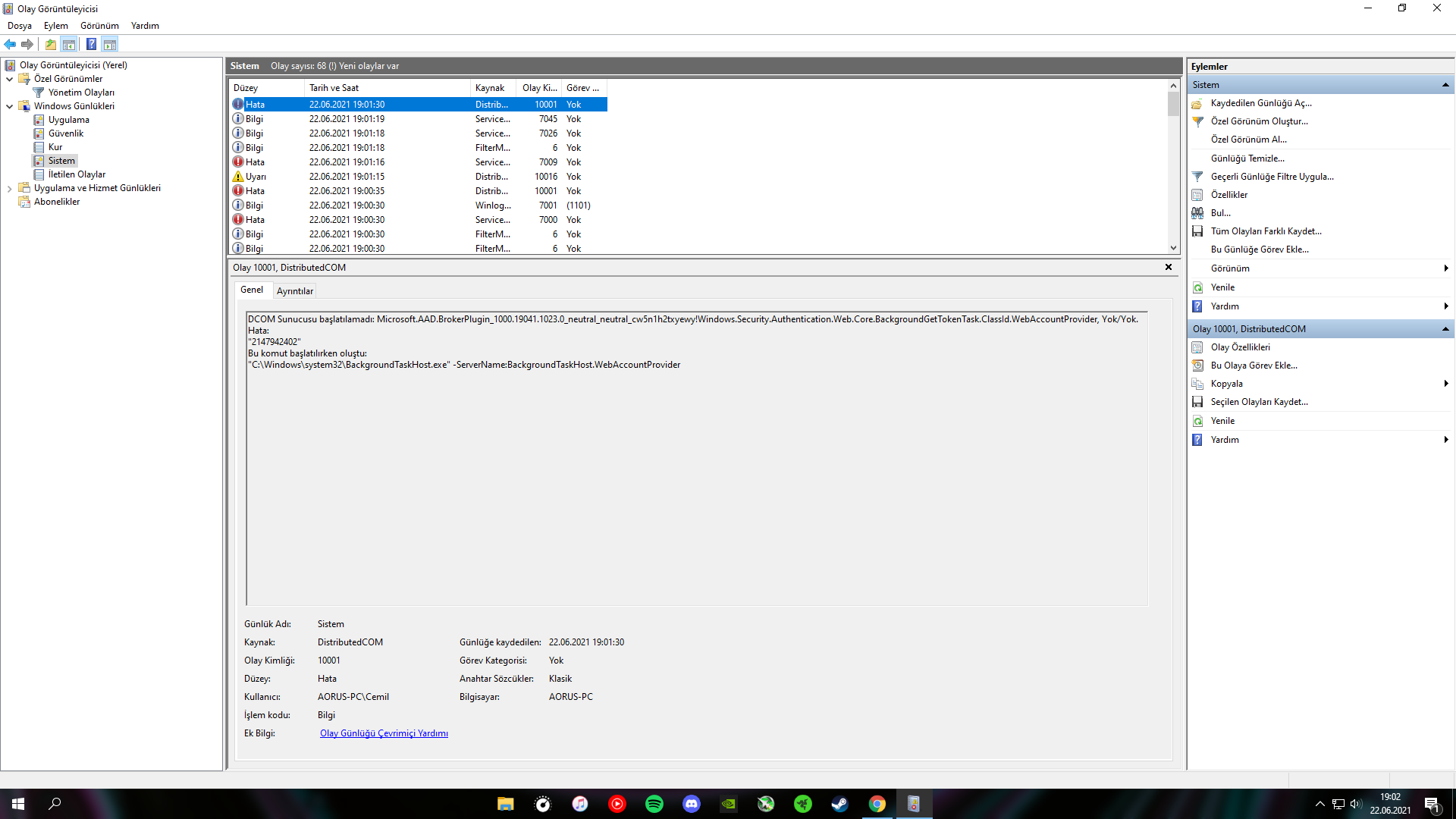Screen dimensions: 1456x819
Task: Select the Güvenlik log in tree
Action: (66, 133)
